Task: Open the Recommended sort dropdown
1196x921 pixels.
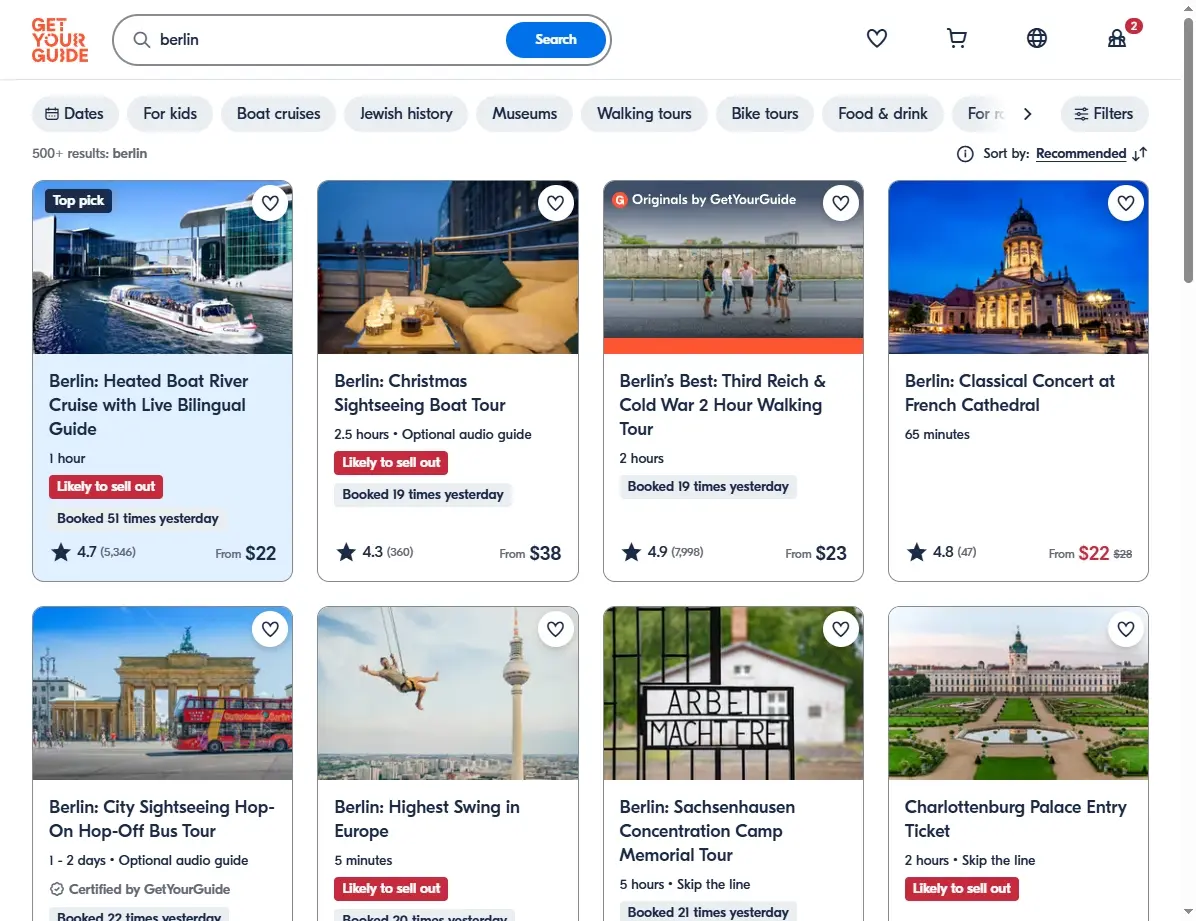Action: [1081, 153]
